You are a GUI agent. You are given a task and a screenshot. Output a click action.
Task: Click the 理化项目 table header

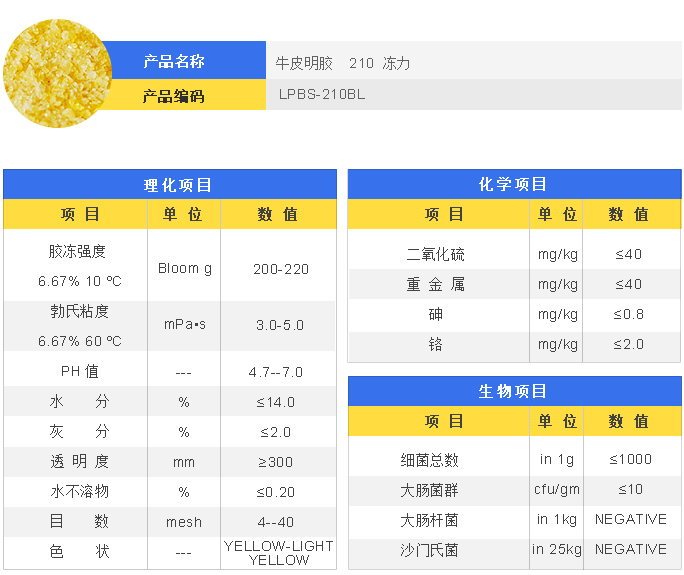170,185
